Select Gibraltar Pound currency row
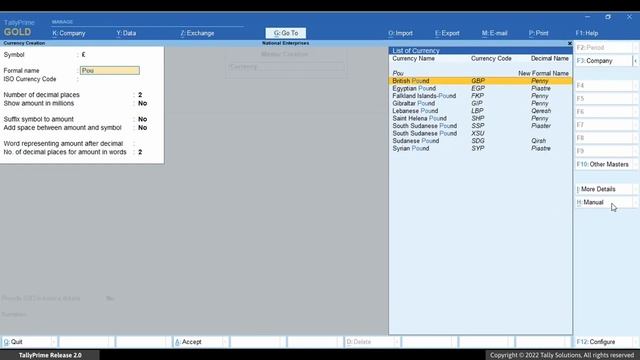Screen dimensions: 640x360 pos(480,103)
